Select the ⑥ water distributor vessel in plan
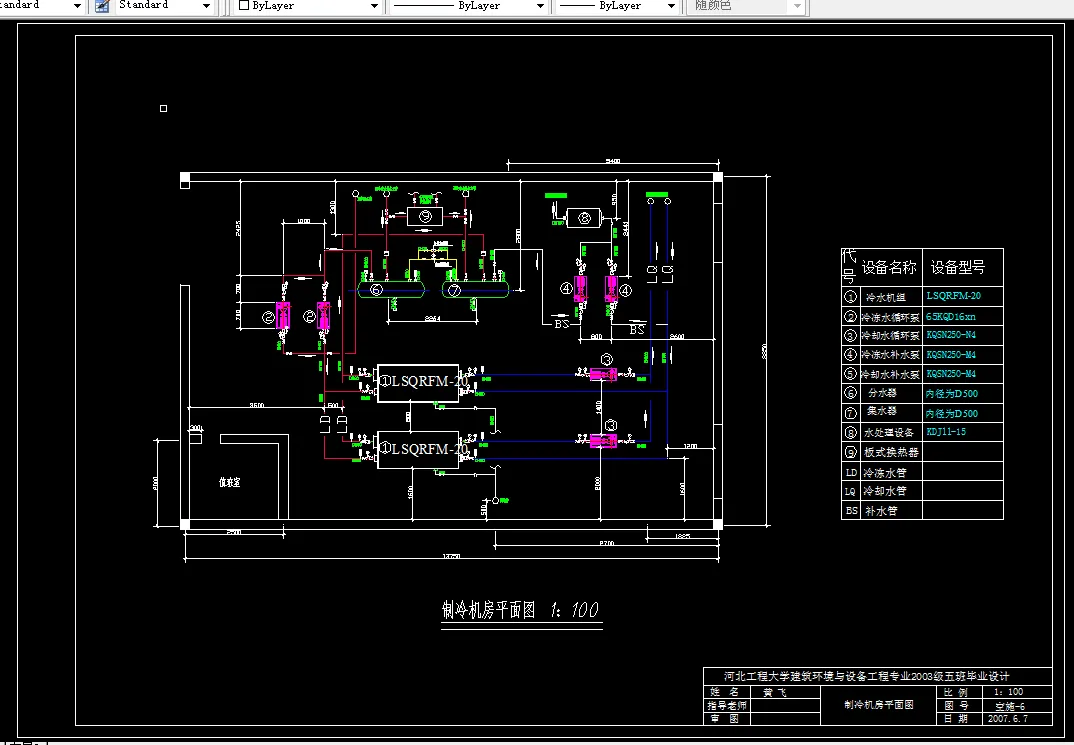 point(390,290)
